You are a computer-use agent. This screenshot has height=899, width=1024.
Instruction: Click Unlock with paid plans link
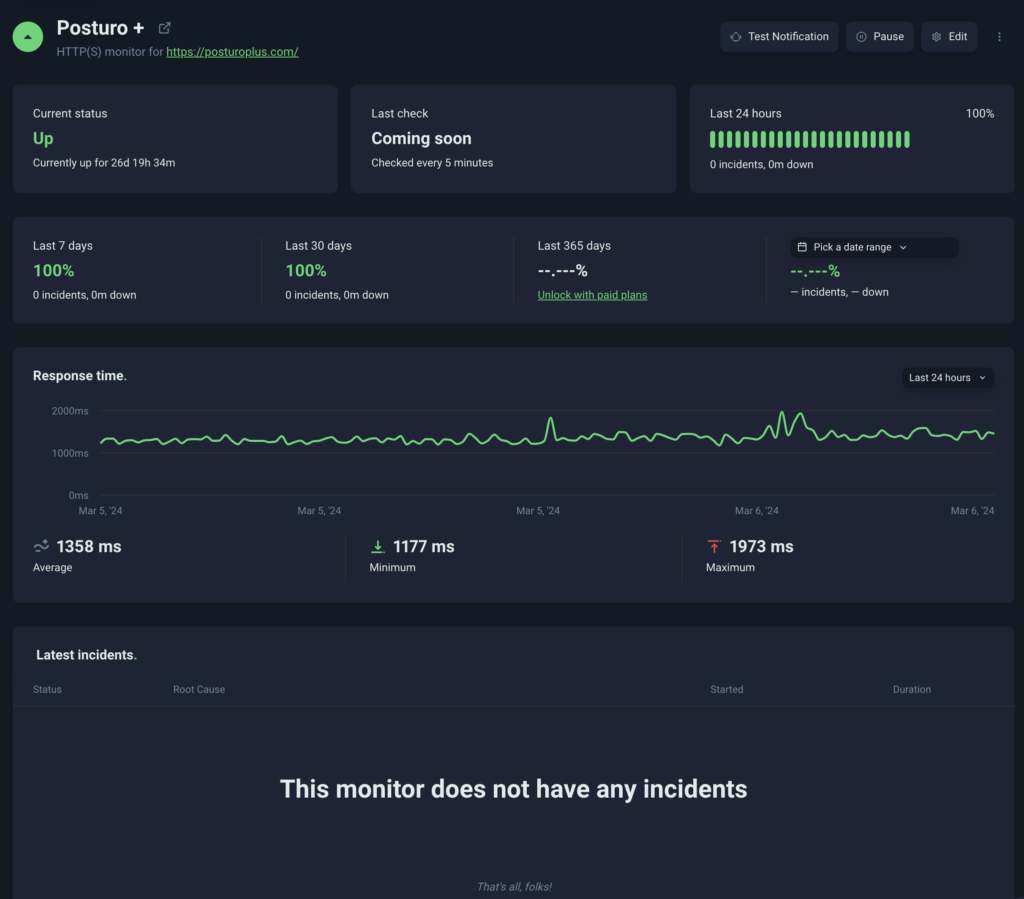click(592, 295)
